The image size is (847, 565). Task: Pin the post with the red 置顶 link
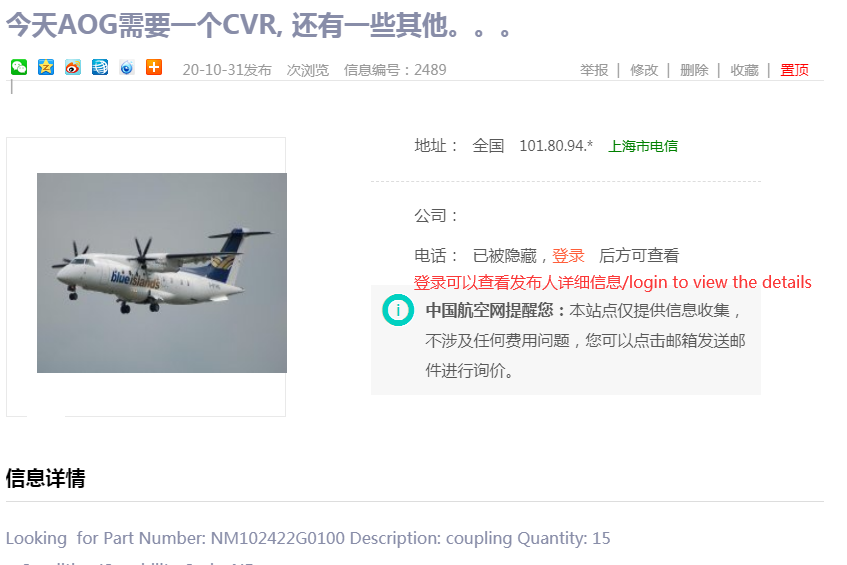click(x=795, y=70)
